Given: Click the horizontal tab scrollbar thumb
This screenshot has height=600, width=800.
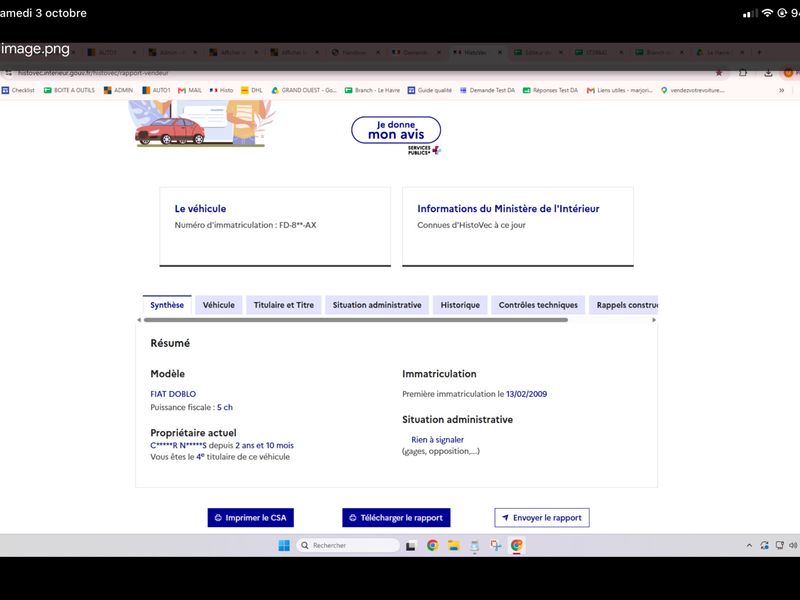Looking at the screenshot, I should tap(356, 320).
